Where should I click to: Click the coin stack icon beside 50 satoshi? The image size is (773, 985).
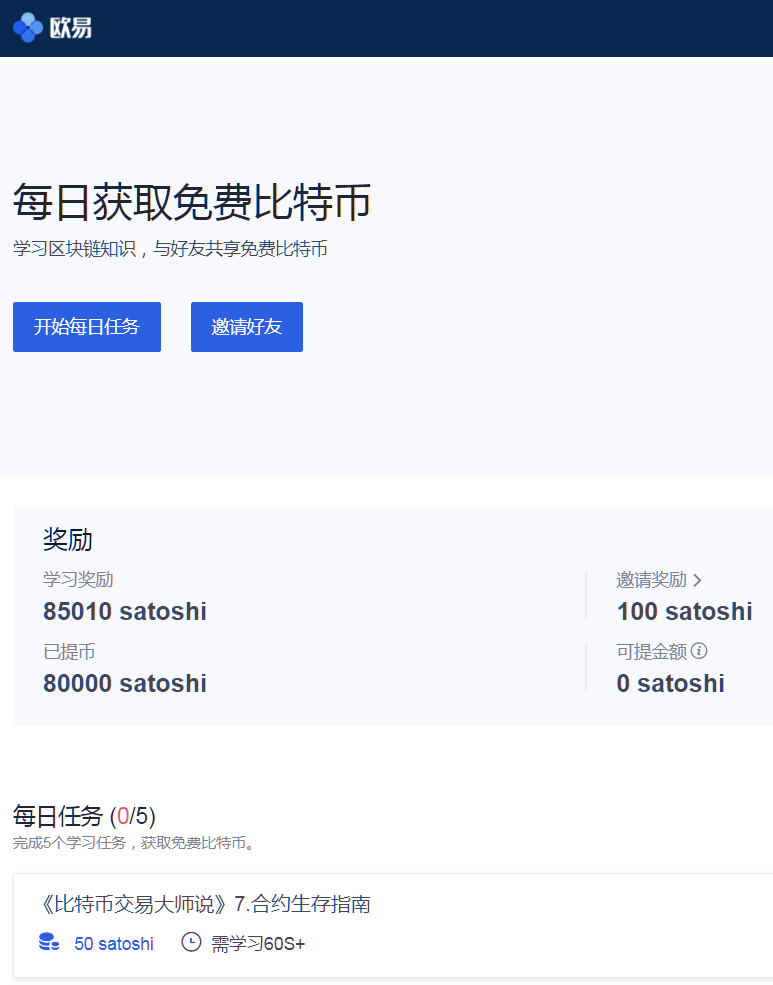tap(49, 942)
